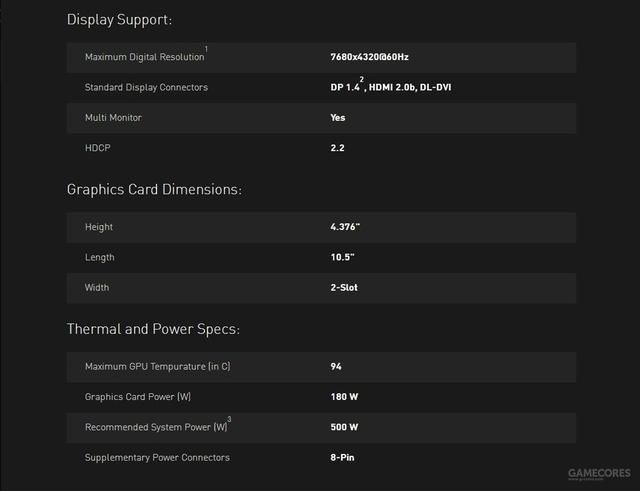Click the 7680x4320@60Hz resolution value
640x491 pixels.
tap(369, 57)
